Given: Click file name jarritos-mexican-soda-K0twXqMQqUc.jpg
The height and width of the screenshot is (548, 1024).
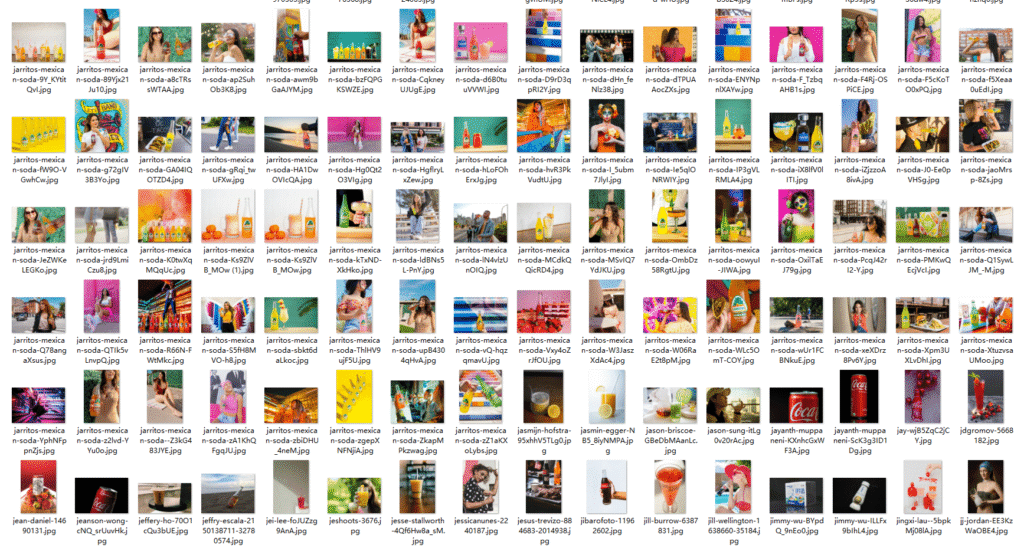Looking at the screenshot, I should pyautogui.click(x=165, y=260).
